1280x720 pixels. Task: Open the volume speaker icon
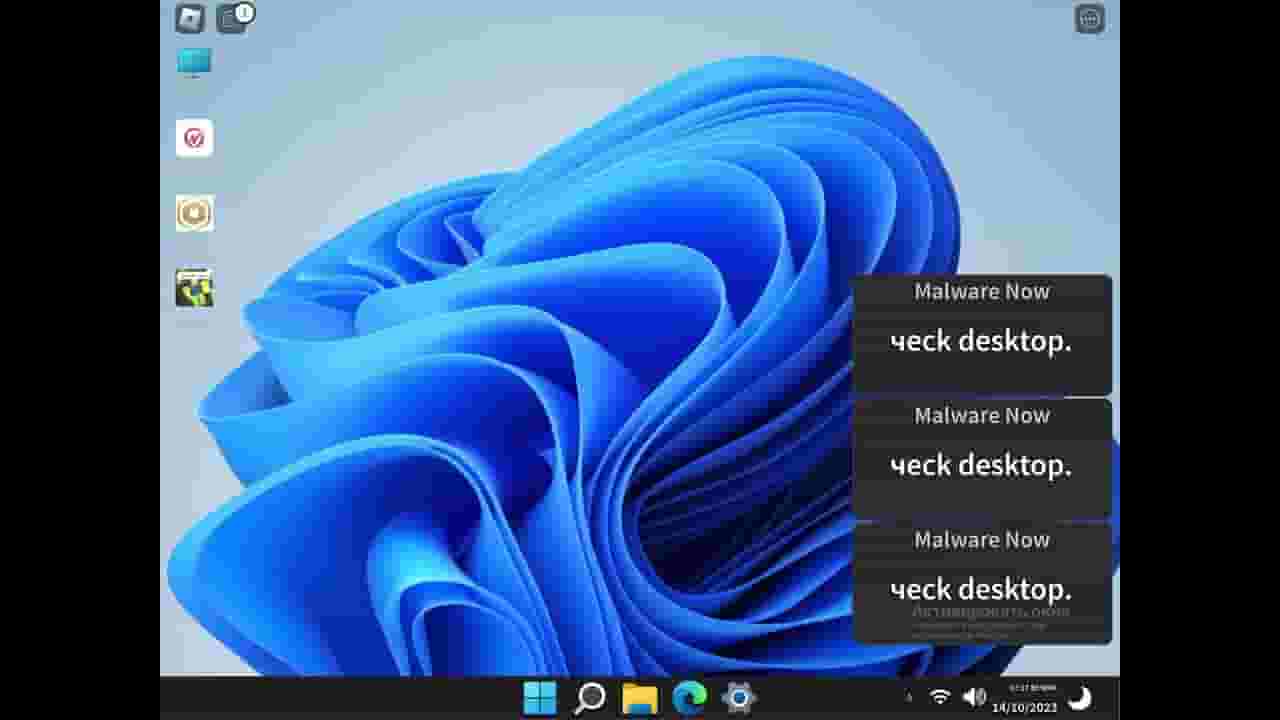[973, 697]
